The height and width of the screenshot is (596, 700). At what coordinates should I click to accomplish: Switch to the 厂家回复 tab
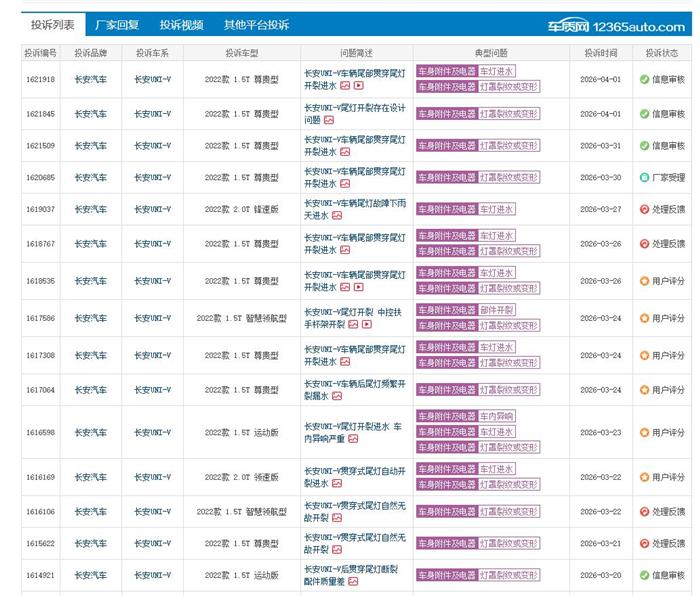point(117,25)
